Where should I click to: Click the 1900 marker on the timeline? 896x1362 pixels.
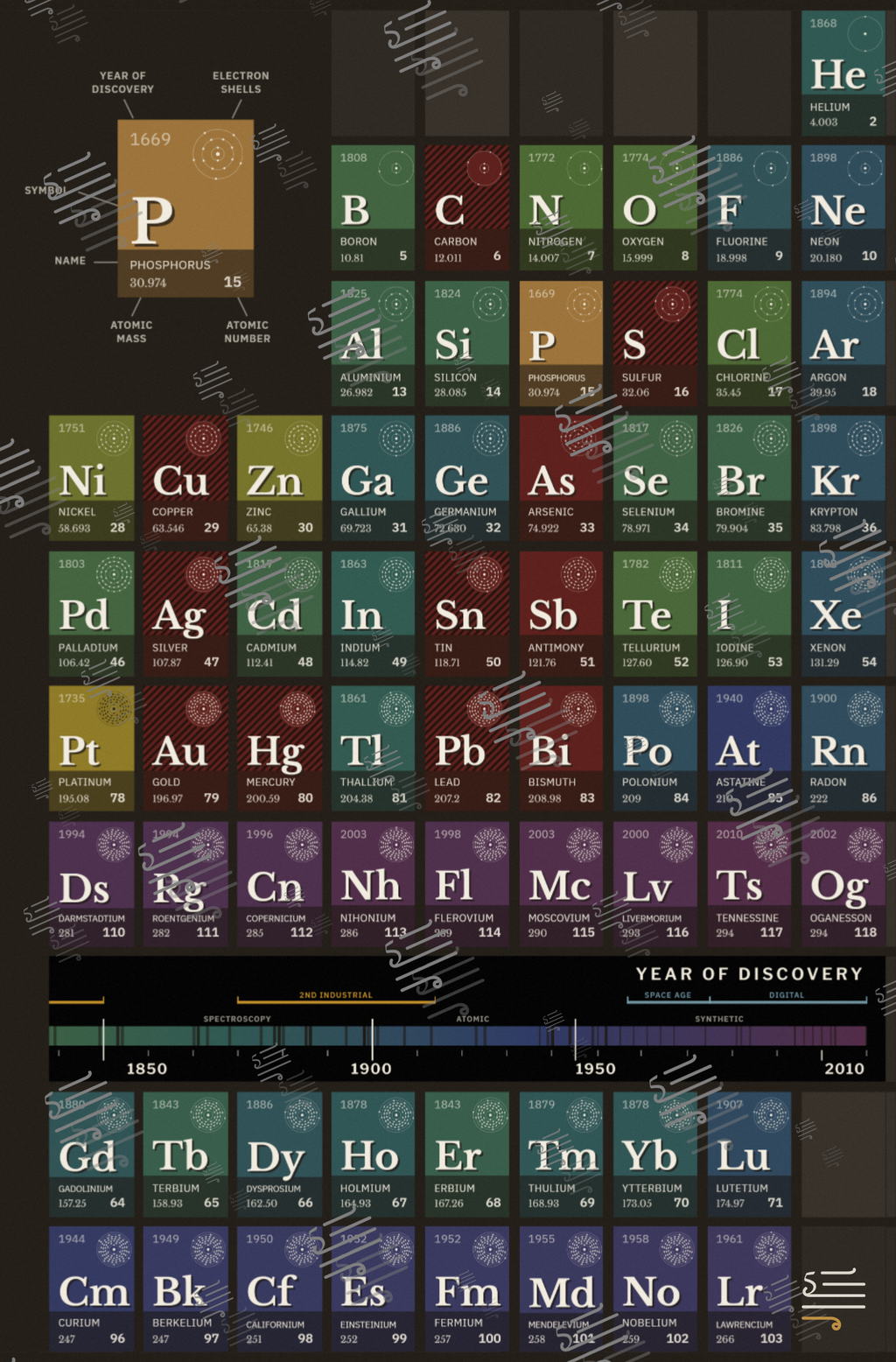click(x=371, y=1068)
